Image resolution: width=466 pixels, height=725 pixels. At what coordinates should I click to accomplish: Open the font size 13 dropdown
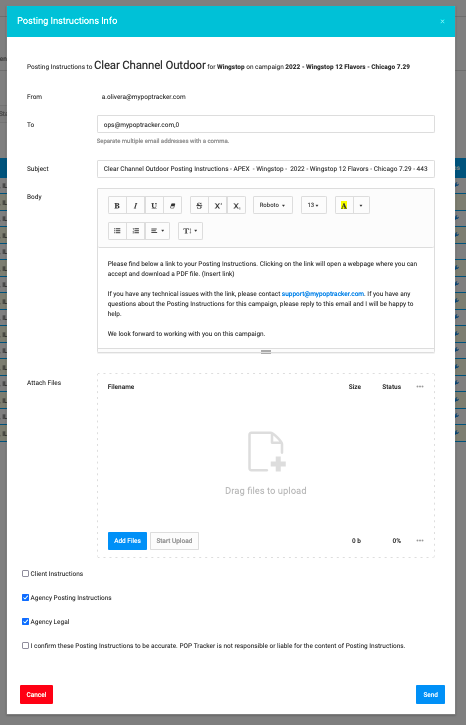pos(314,205)
